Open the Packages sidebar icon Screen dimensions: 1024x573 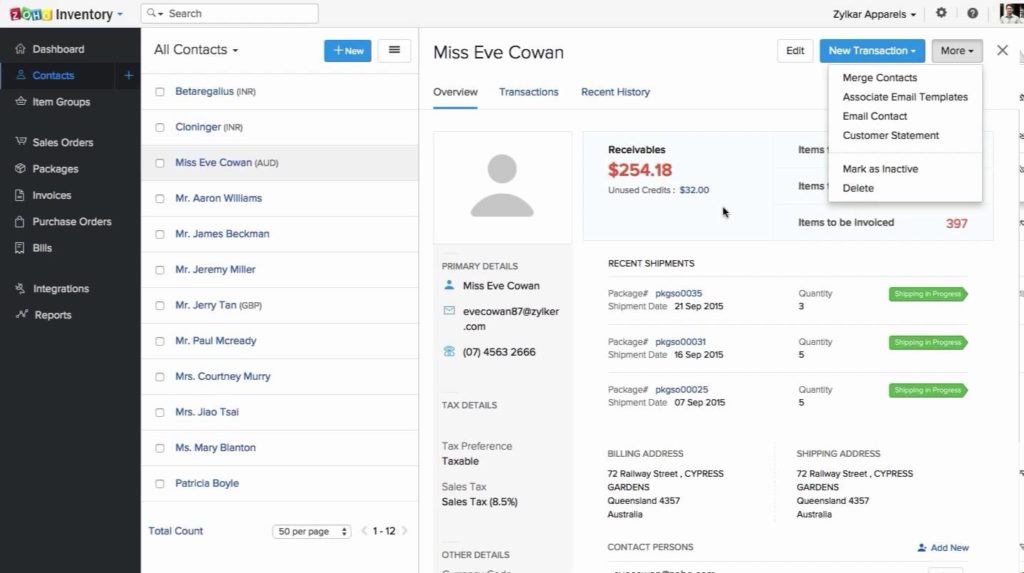point(20,169)
